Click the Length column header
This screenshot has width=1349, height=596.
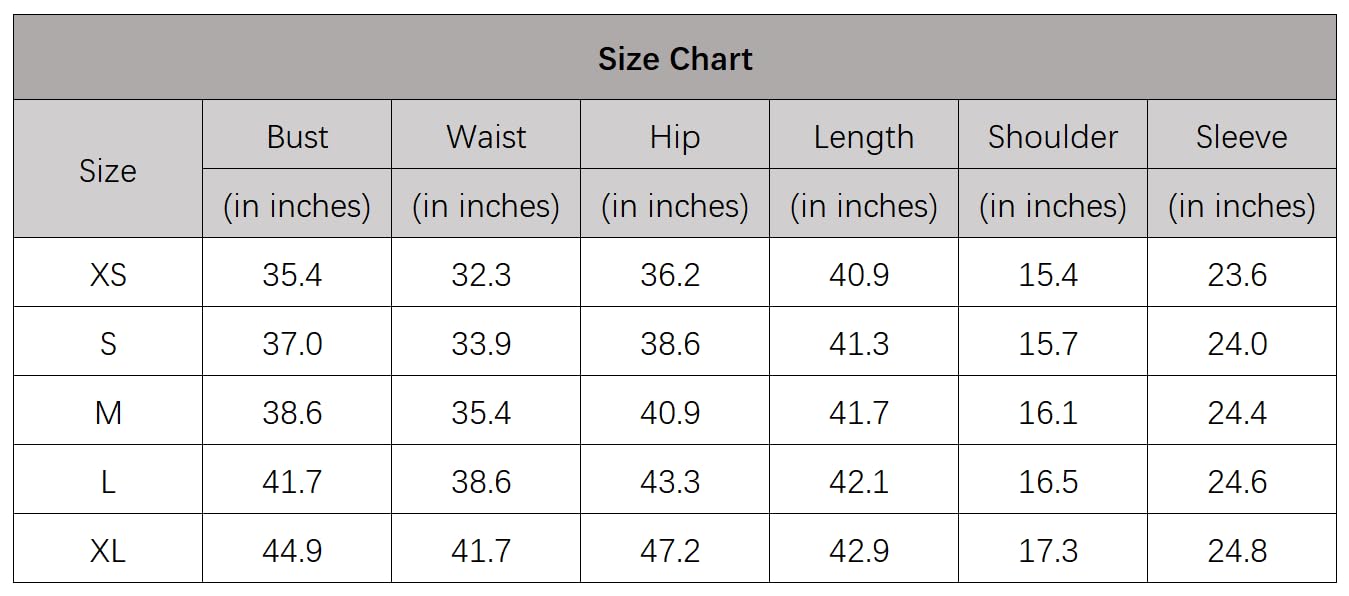click(864, 137)
